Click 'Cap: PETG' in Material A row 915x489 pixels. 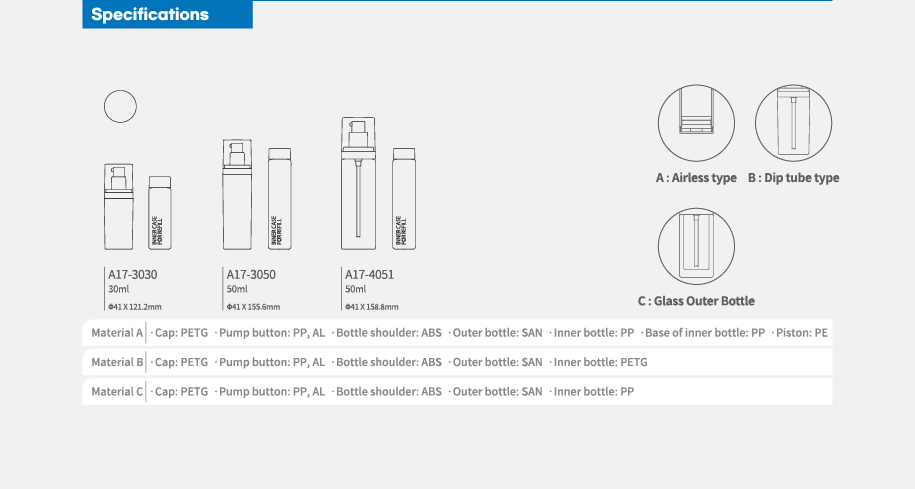pyautogui.click(x=179, y=333)
